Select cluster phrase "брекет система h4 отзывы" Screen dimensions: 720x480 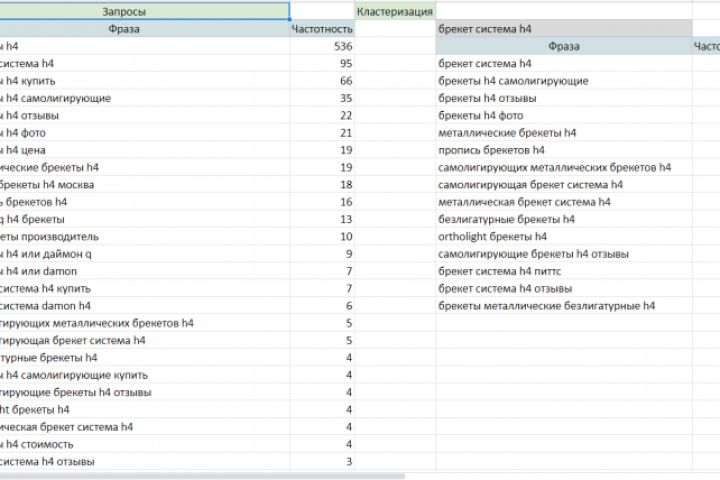[564, 288]
